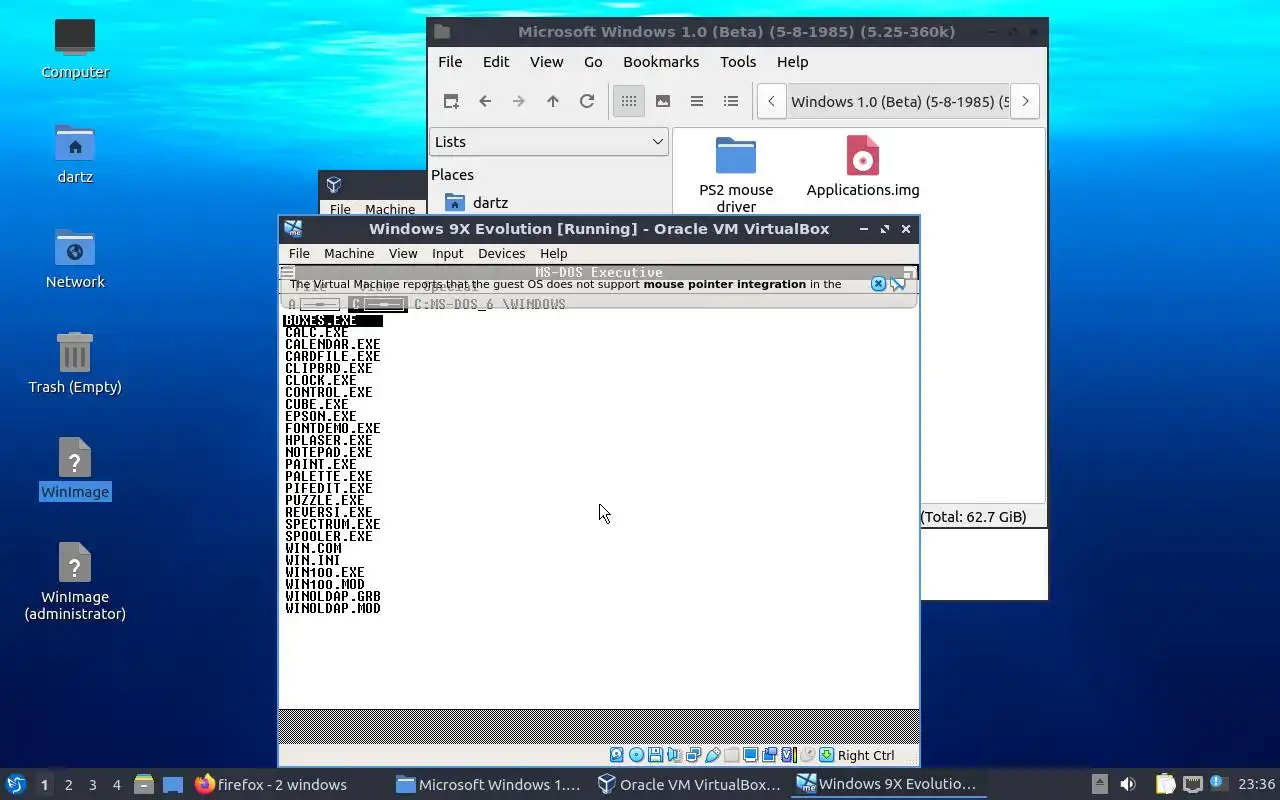
Task: Click the USB devices status icon
Action: 712,755
